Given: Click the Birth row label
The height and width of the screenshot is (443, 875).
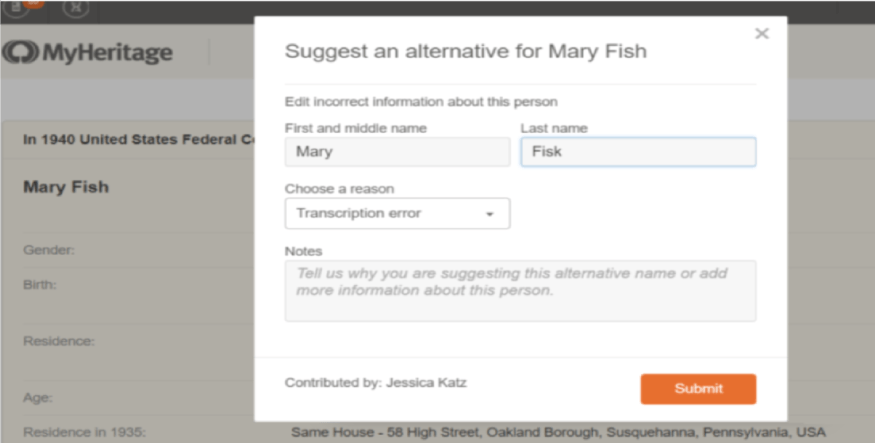Looking at the screenshot, I should click(x=40, y=285).
